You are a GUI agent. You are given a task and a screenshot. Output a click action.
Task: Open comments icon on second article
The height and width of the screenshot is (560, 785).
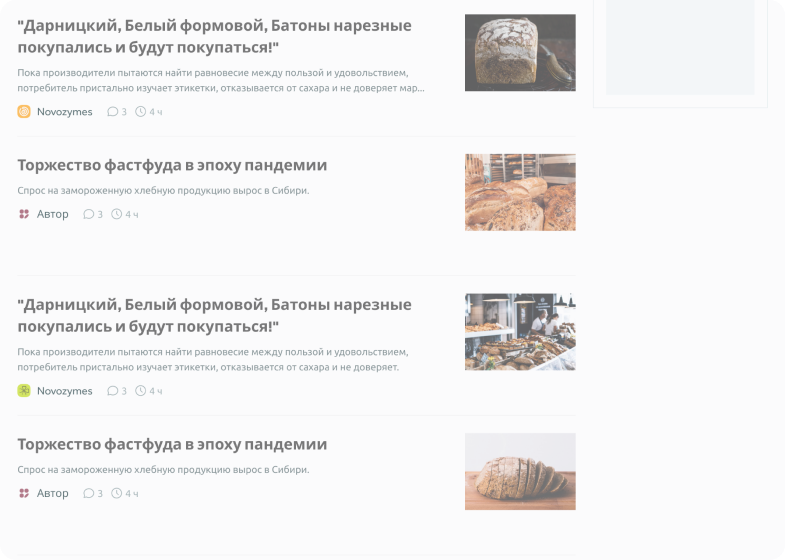point(89,214)
